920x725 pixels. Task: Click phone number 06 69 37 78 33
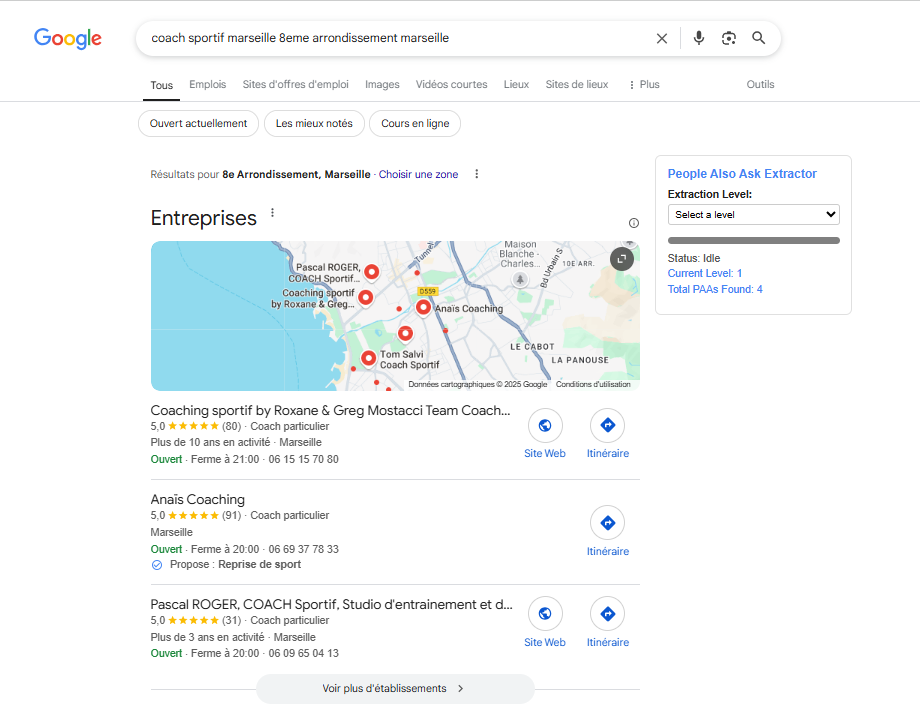point(303,550)
